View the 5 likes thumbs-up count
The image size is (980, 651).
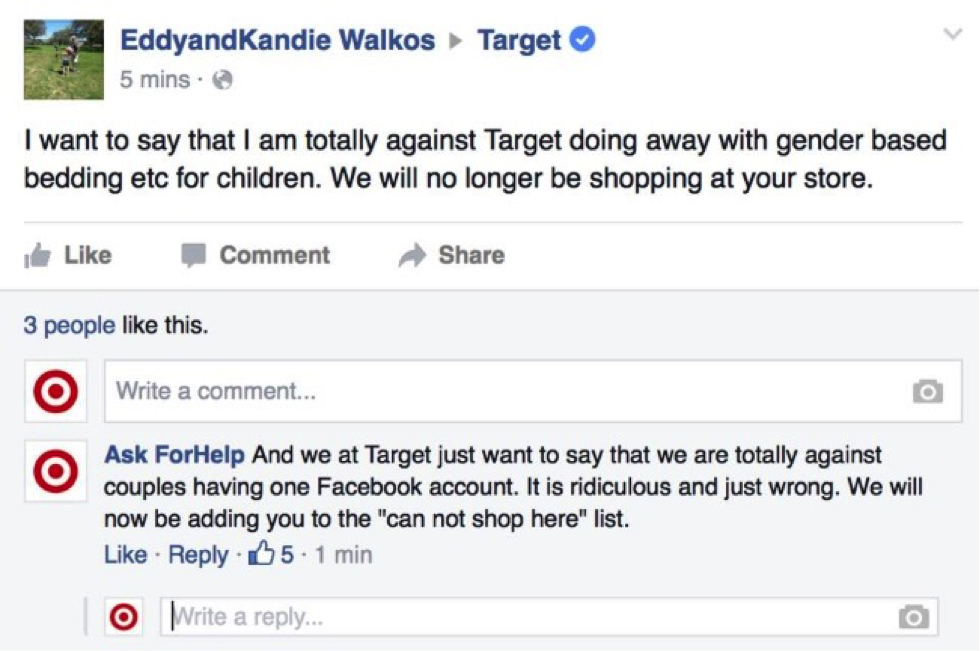pos(271,554)
